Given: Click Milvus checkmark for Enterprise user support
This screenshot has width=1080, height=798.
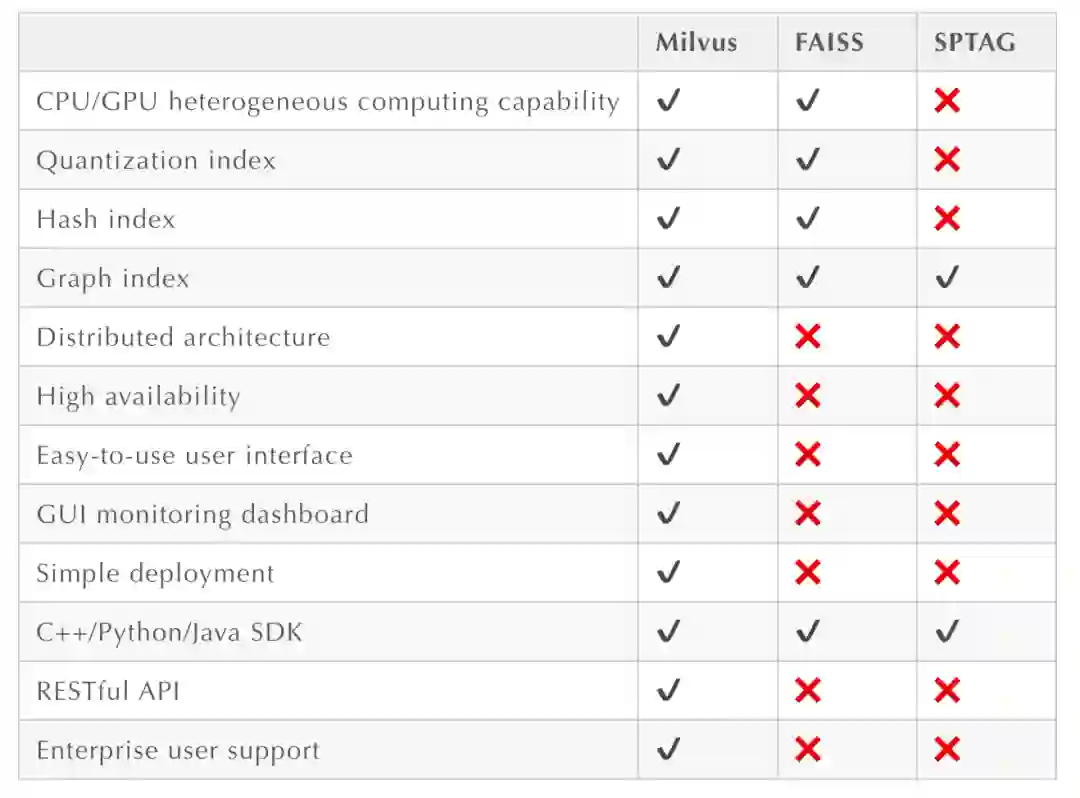Looking at the screenshot, I should [669, 750].
